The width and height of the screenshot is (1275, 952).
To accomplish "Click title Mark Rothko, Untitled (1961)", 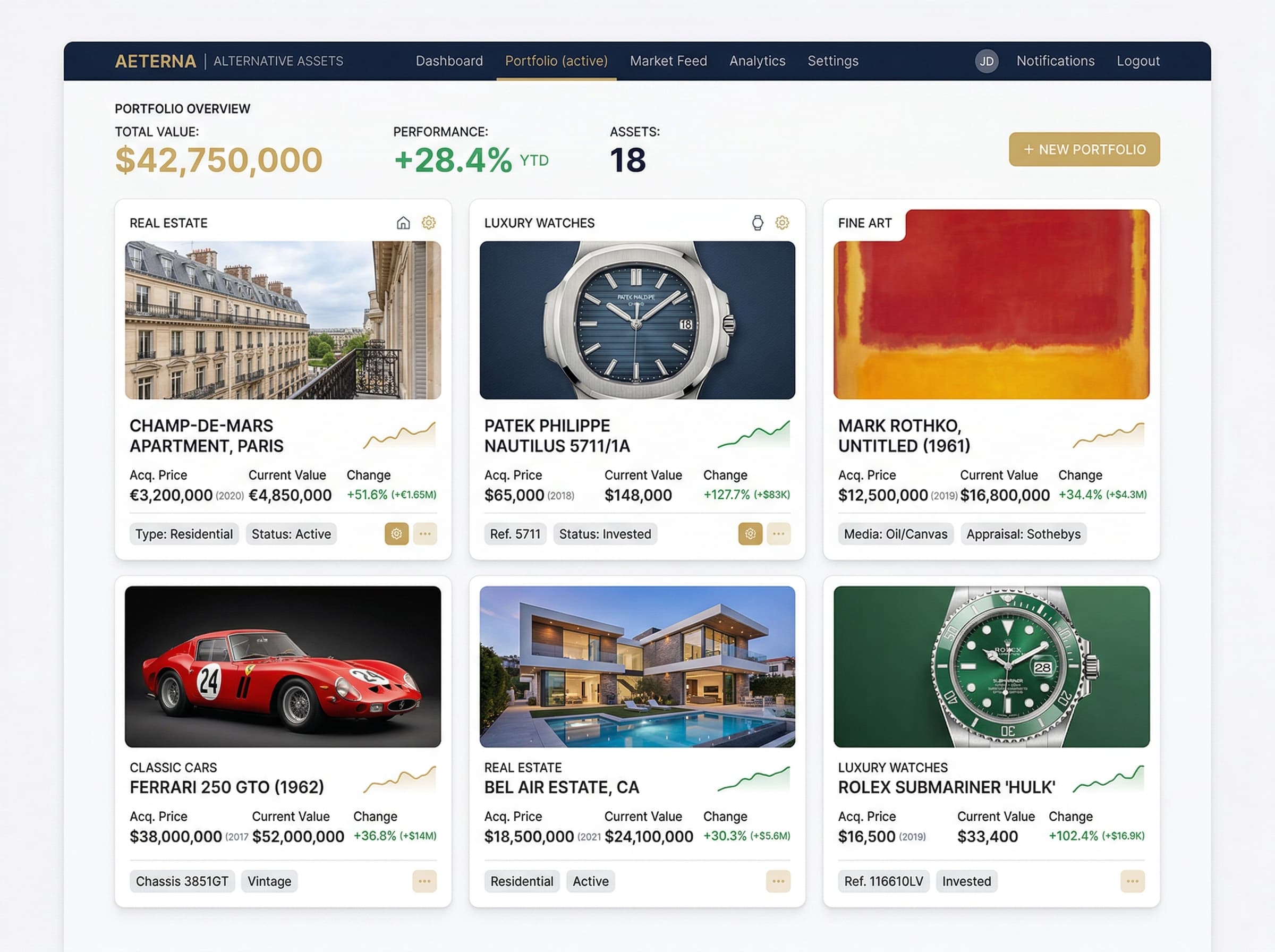I will pos(904,436).
